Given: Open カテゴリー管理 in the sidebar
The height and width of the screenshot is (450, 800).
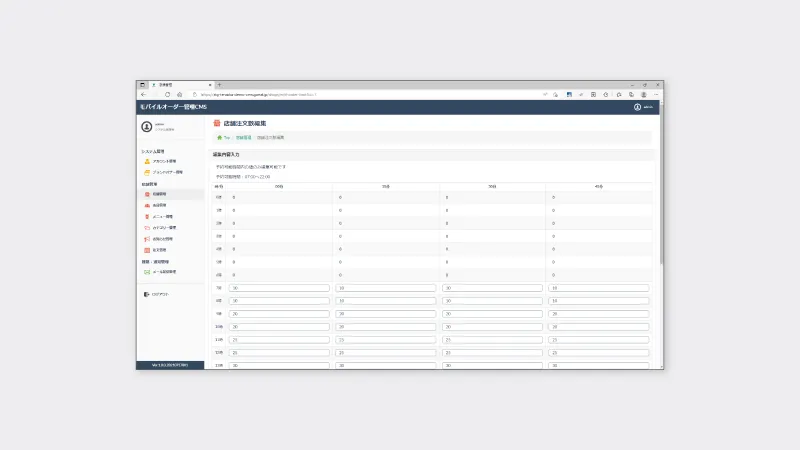Looking at the screenshot, I should click(163, 228).
